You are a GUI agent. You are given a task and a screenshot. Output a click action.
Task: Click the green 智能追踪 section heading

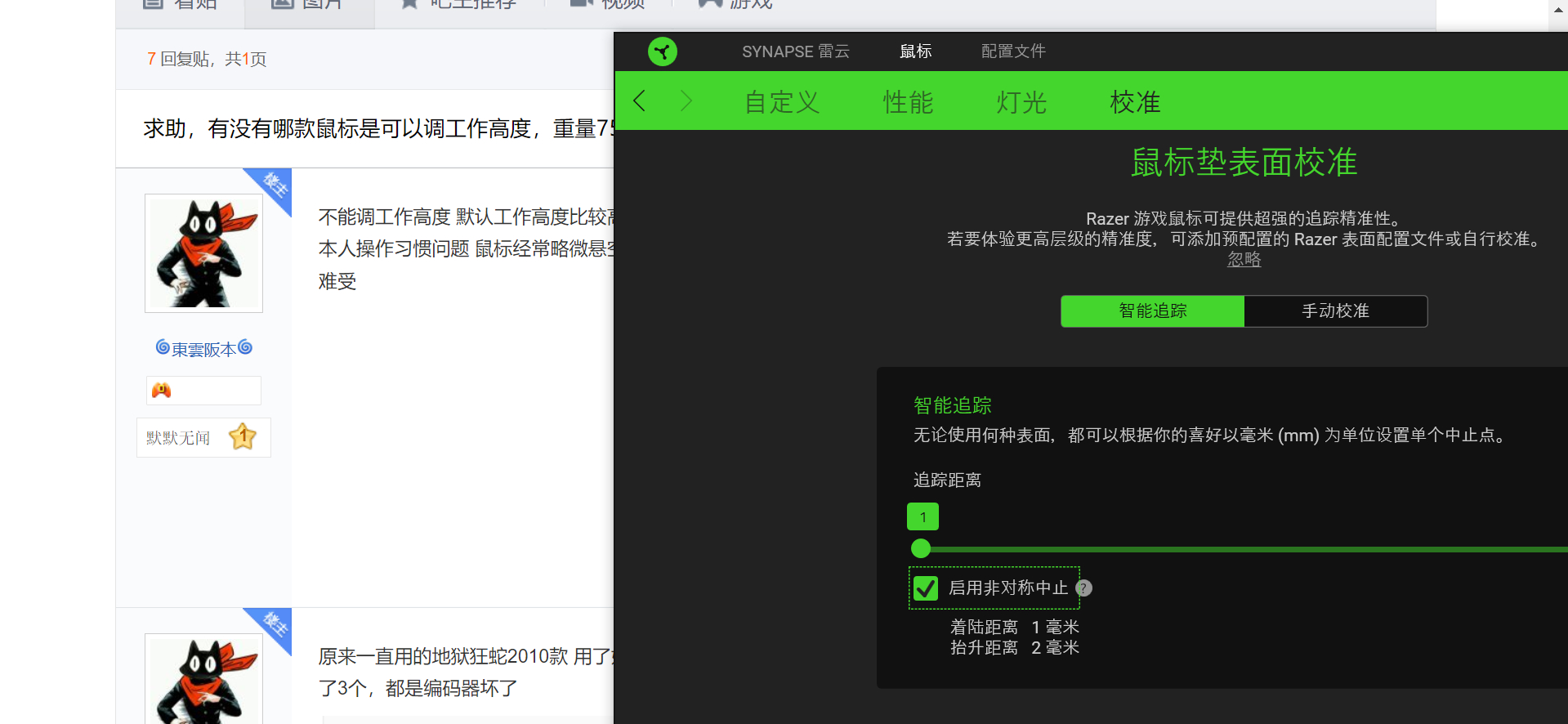click(x=953, y=405)
